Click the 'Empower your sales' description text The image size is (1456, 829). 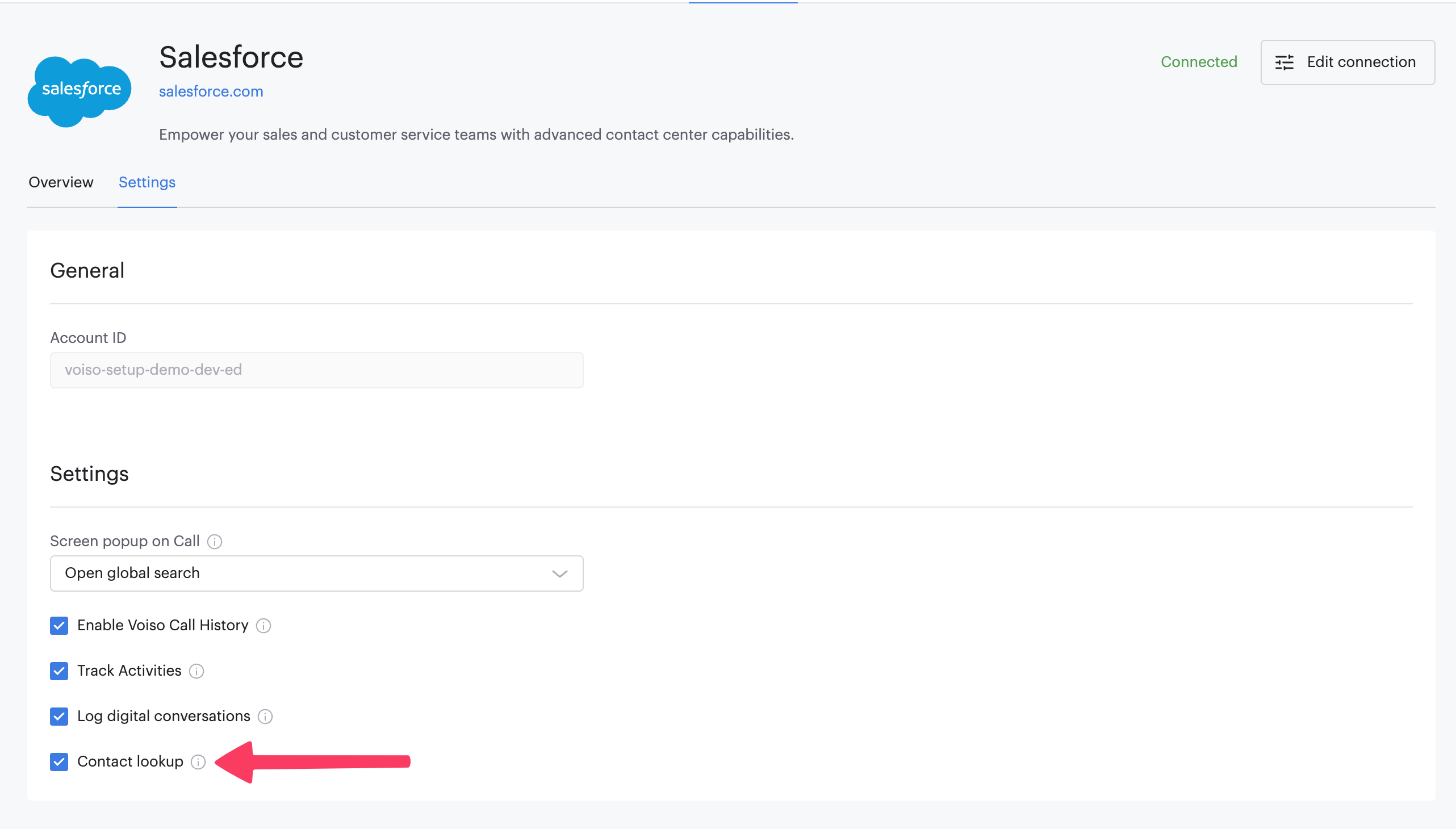pos(476,135)
